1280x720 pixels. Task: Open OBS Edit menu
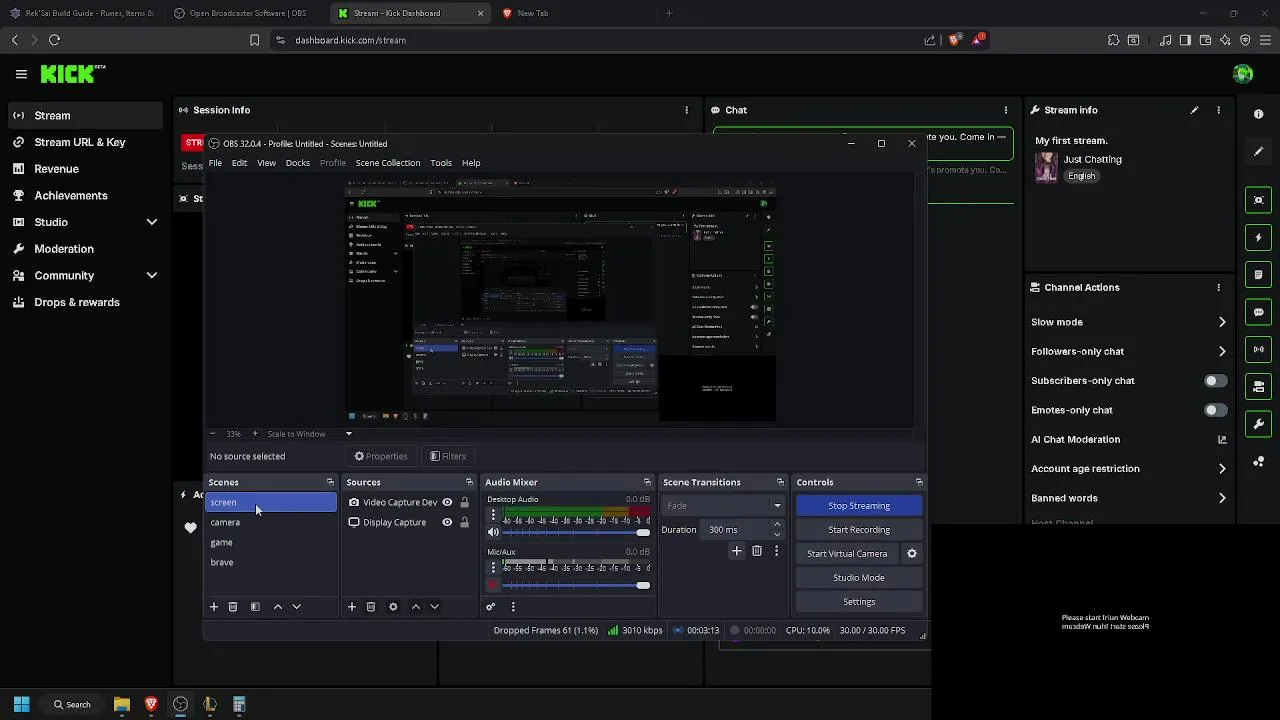pos(239,163)
